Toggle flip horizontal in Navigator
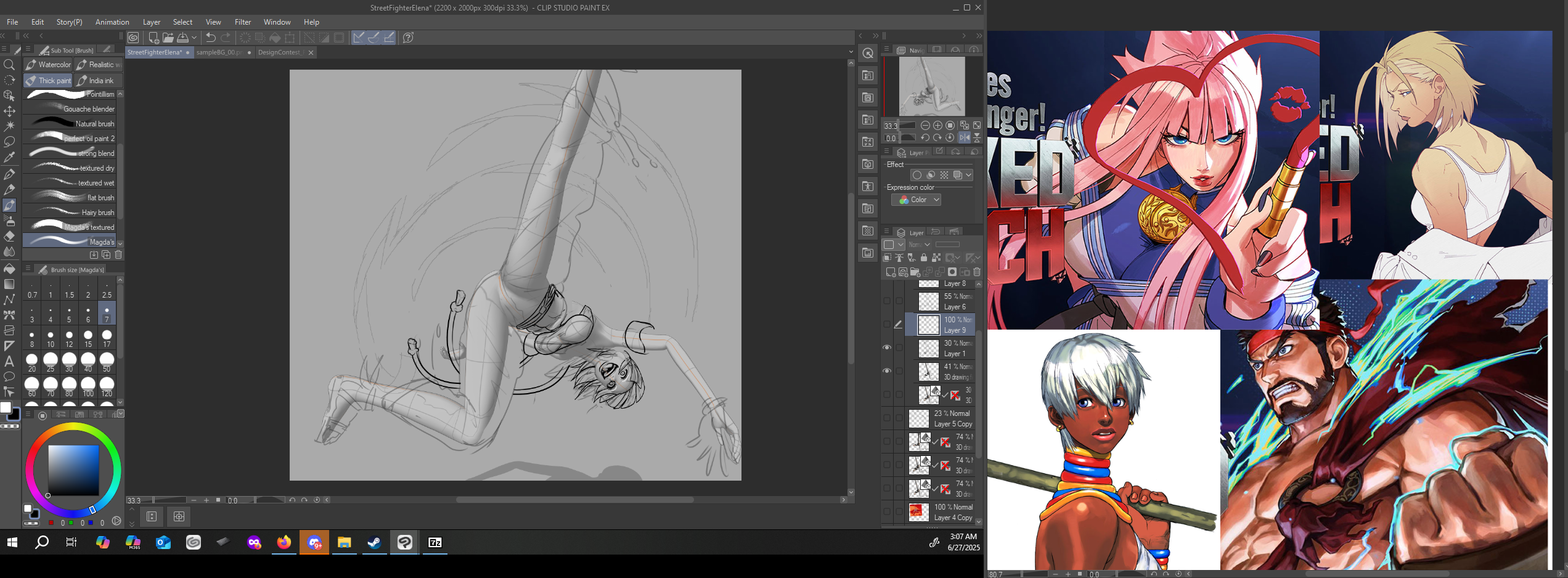This screenshot has width=1568, height=578. coord(965,137)
